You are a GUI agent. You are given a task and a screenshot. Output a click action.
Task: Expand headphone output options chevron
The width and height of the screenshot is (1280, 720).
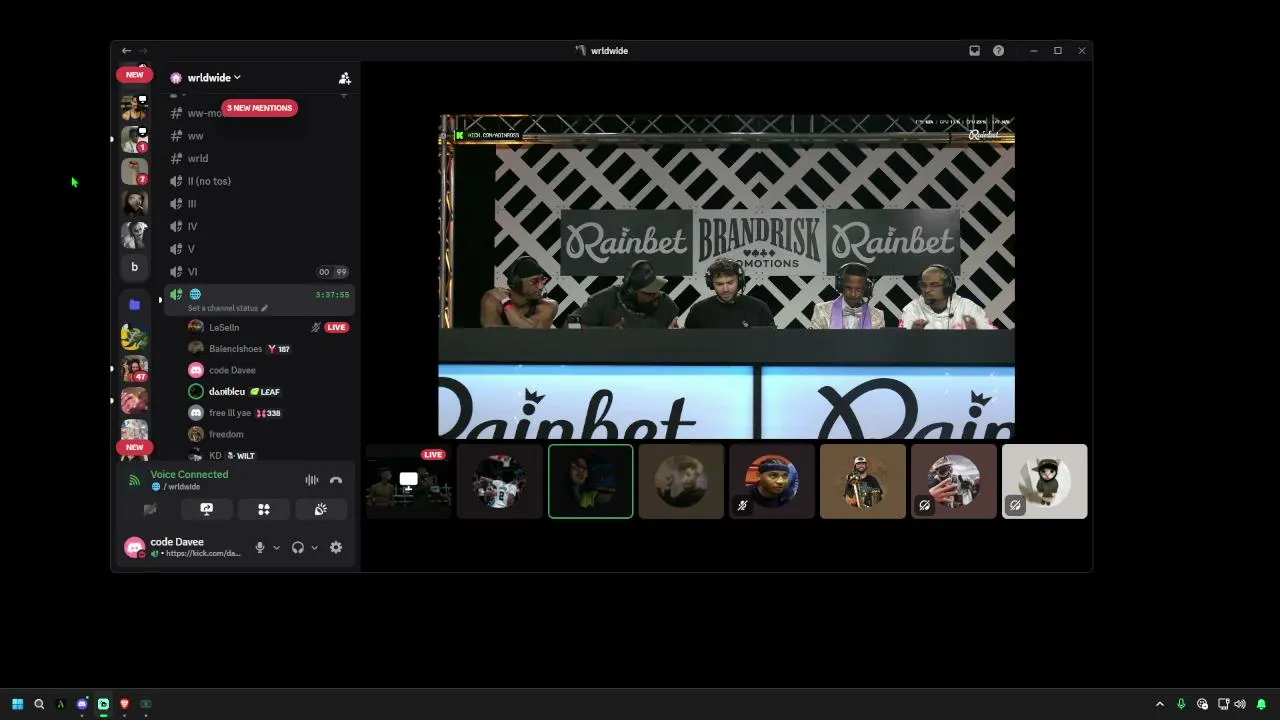tap(314, 547)
